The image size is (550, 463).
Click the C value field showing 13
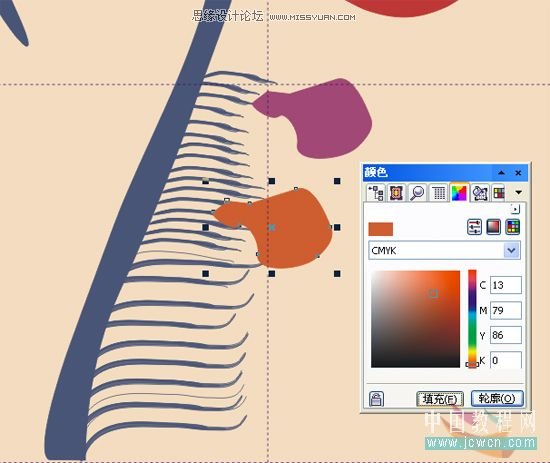click(x=505, y=285)
